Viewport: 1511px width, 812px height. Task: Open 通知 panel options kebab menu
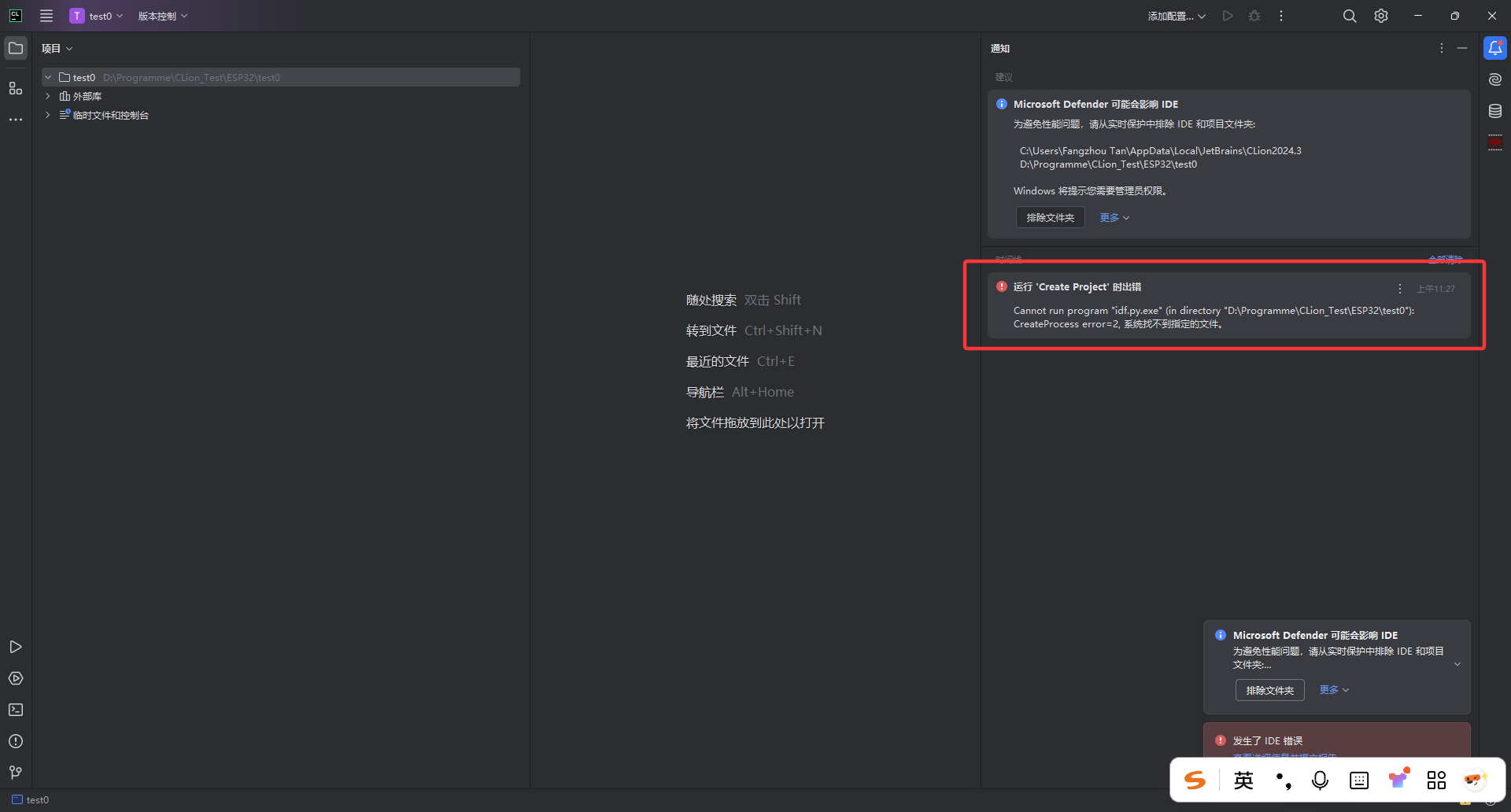(x=1442, y=48)
